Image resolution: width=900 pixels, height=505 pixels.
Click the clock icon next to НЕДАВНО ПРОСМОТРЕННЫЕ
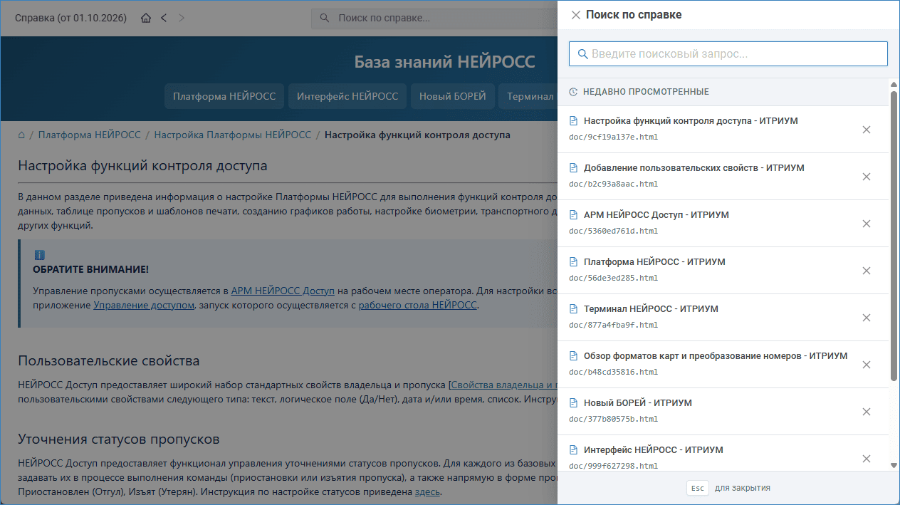coord(573,92)
